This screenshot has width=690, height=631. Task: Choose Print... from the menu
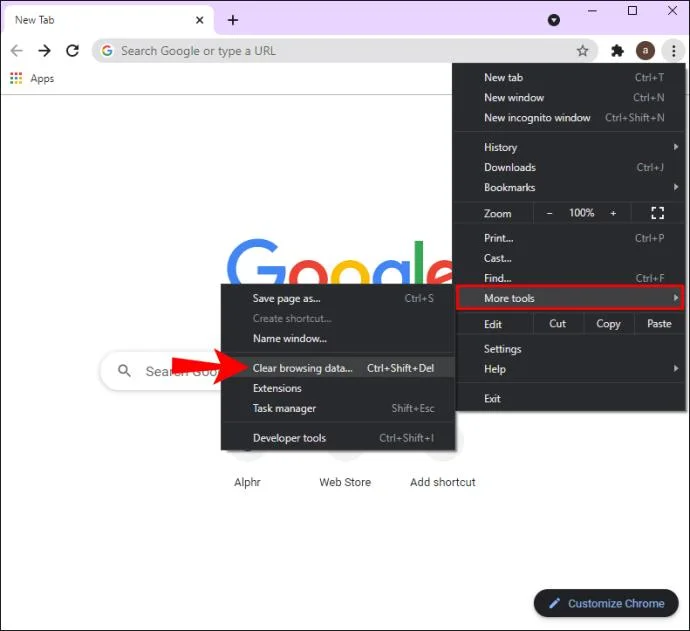tap(569, 238)
